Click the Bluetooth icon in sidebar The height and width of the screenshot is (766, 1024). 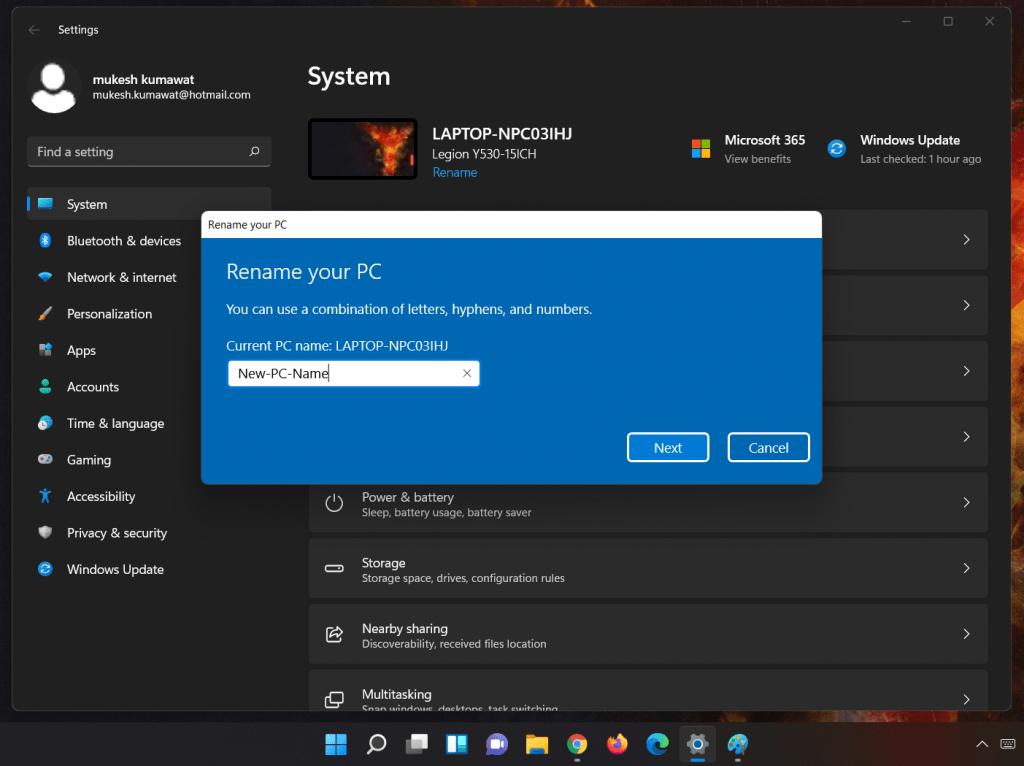(x=45, y=240)
